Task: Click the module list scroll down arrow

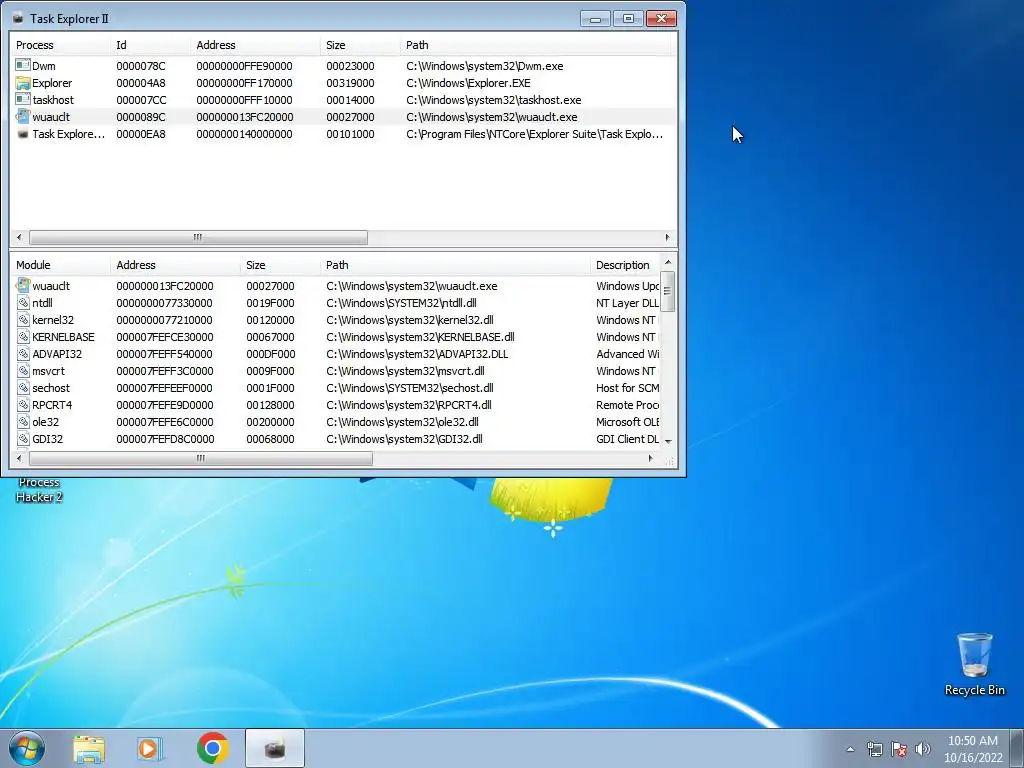Action: (667, 441)
